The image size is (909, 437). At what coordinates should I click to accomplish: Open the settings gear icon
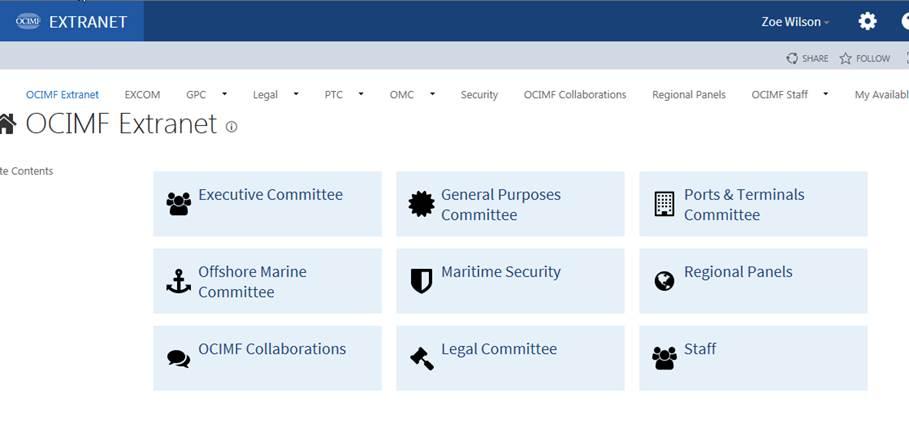867,21
